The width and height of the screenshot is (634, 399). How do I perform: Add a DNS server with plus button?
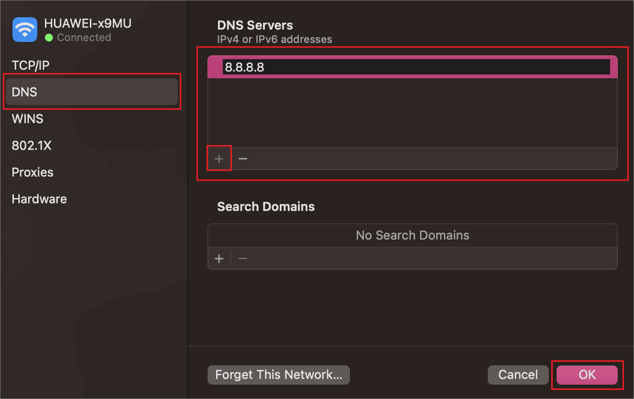[219, 159]
